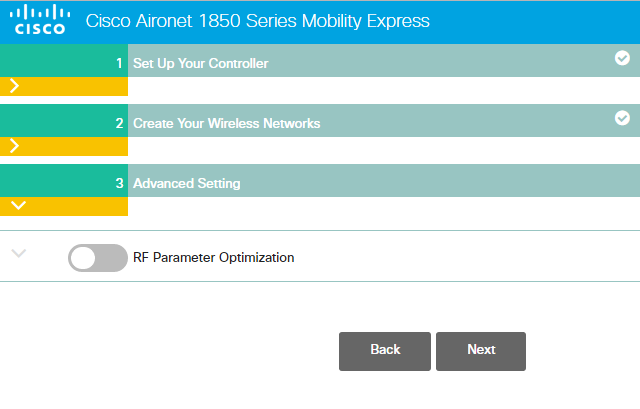Click the Cisco logo

click(40, 20)
